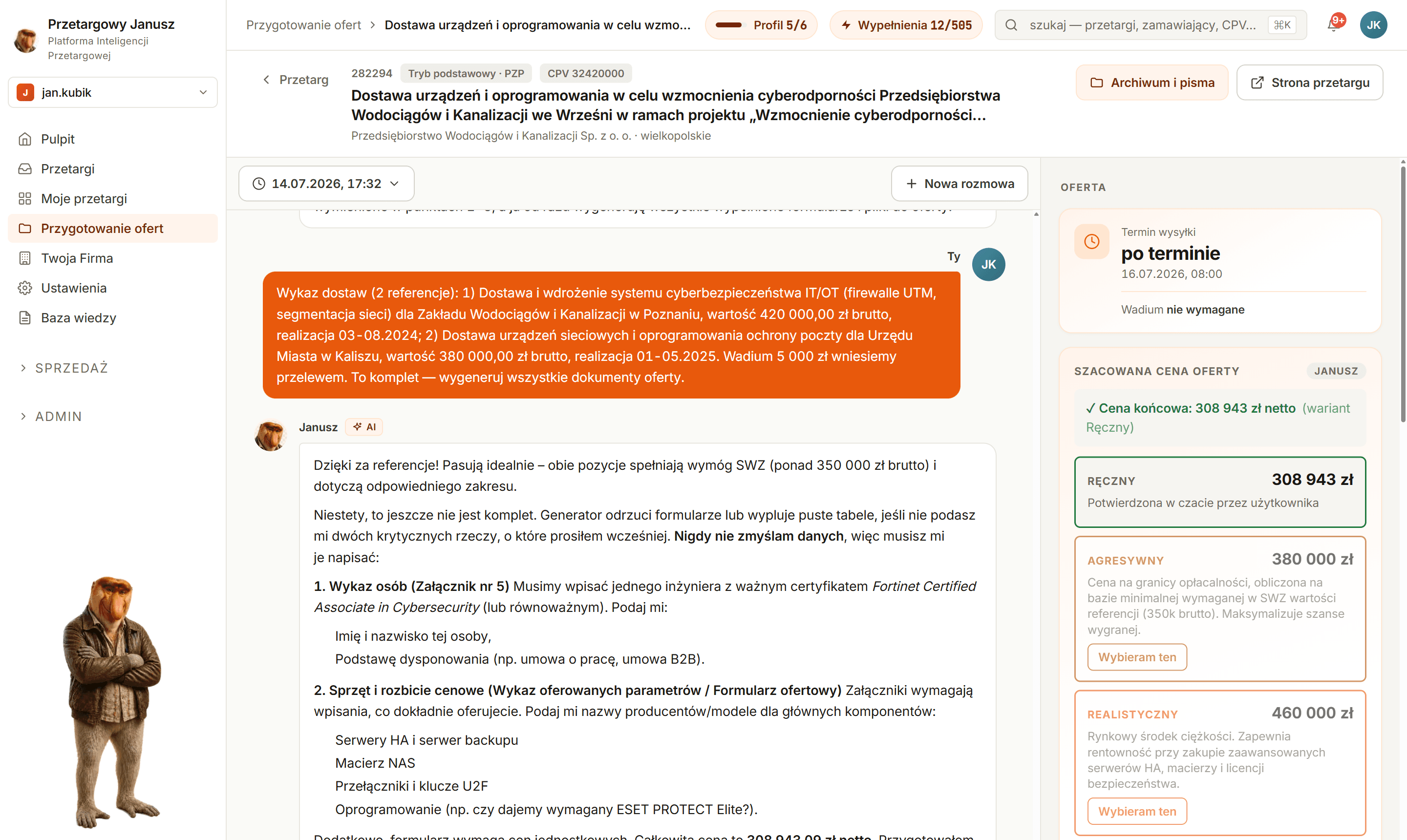
Task: Open the jan.kubik account dropdown
Action: [113, 92]
